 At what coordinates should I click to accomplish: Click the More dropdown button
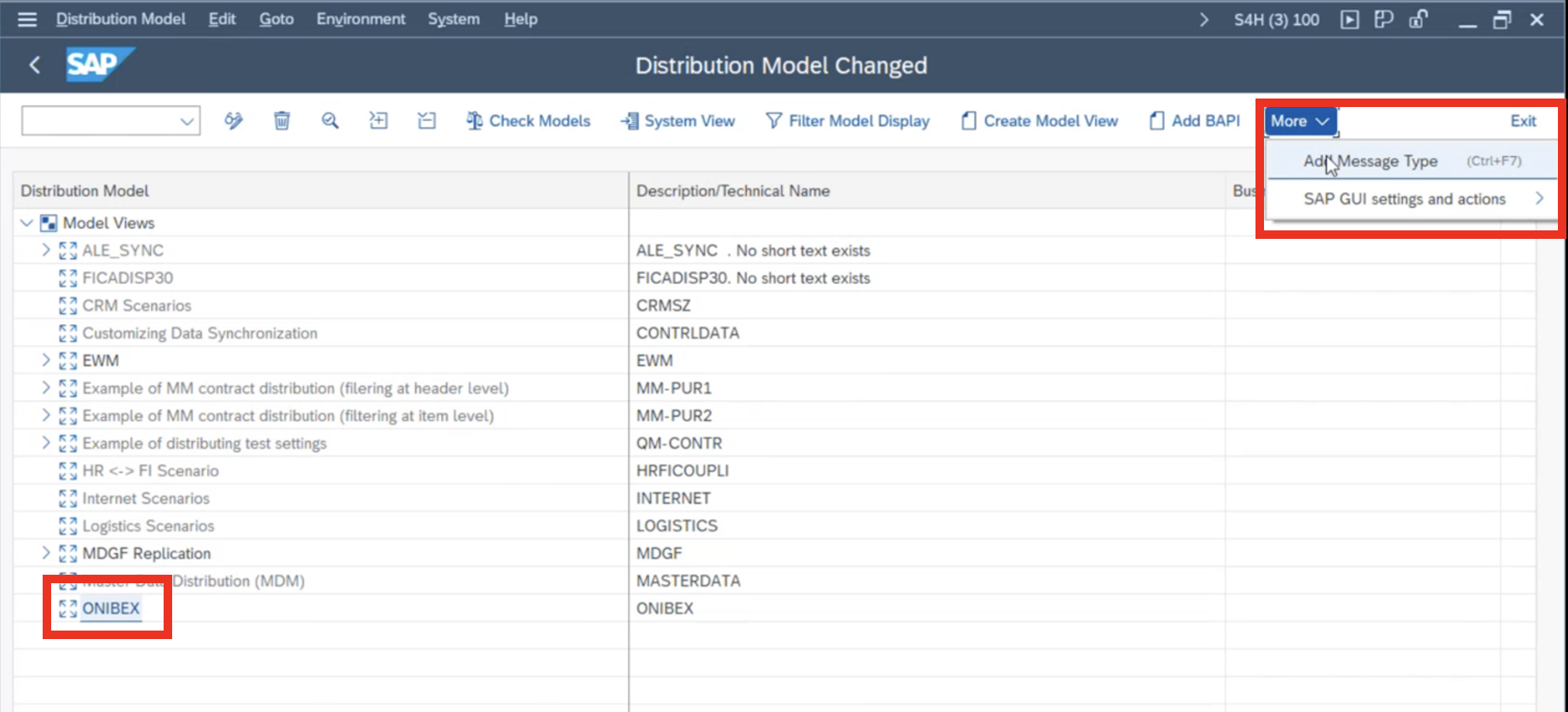(x=1300, y=121)
